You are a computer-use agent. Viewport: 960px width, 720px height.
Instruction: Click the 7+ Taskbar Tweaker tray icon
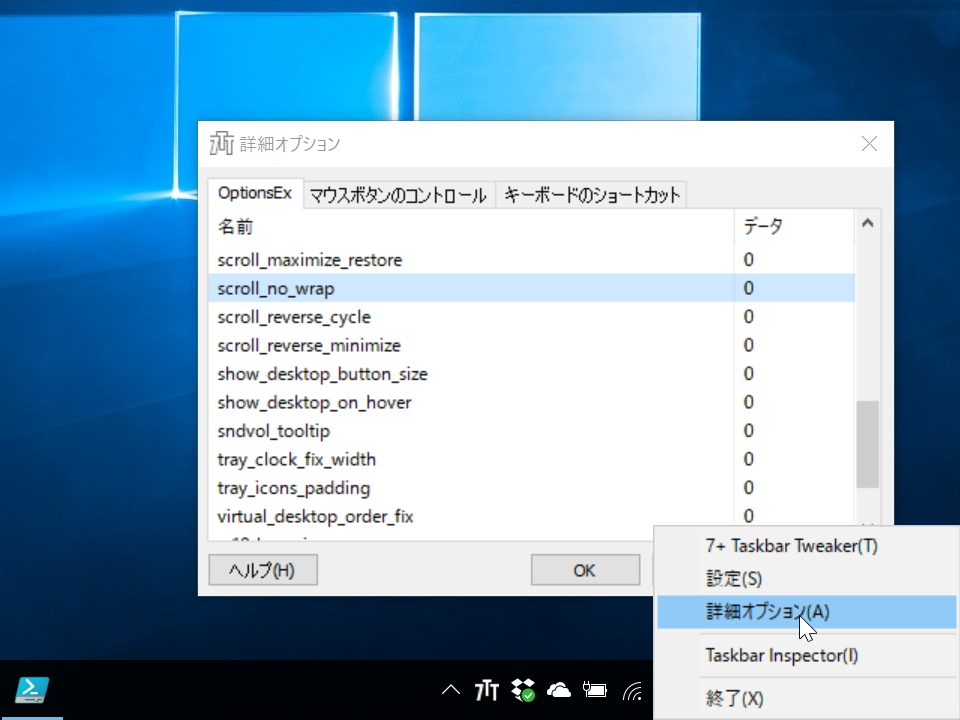point(486,689)
